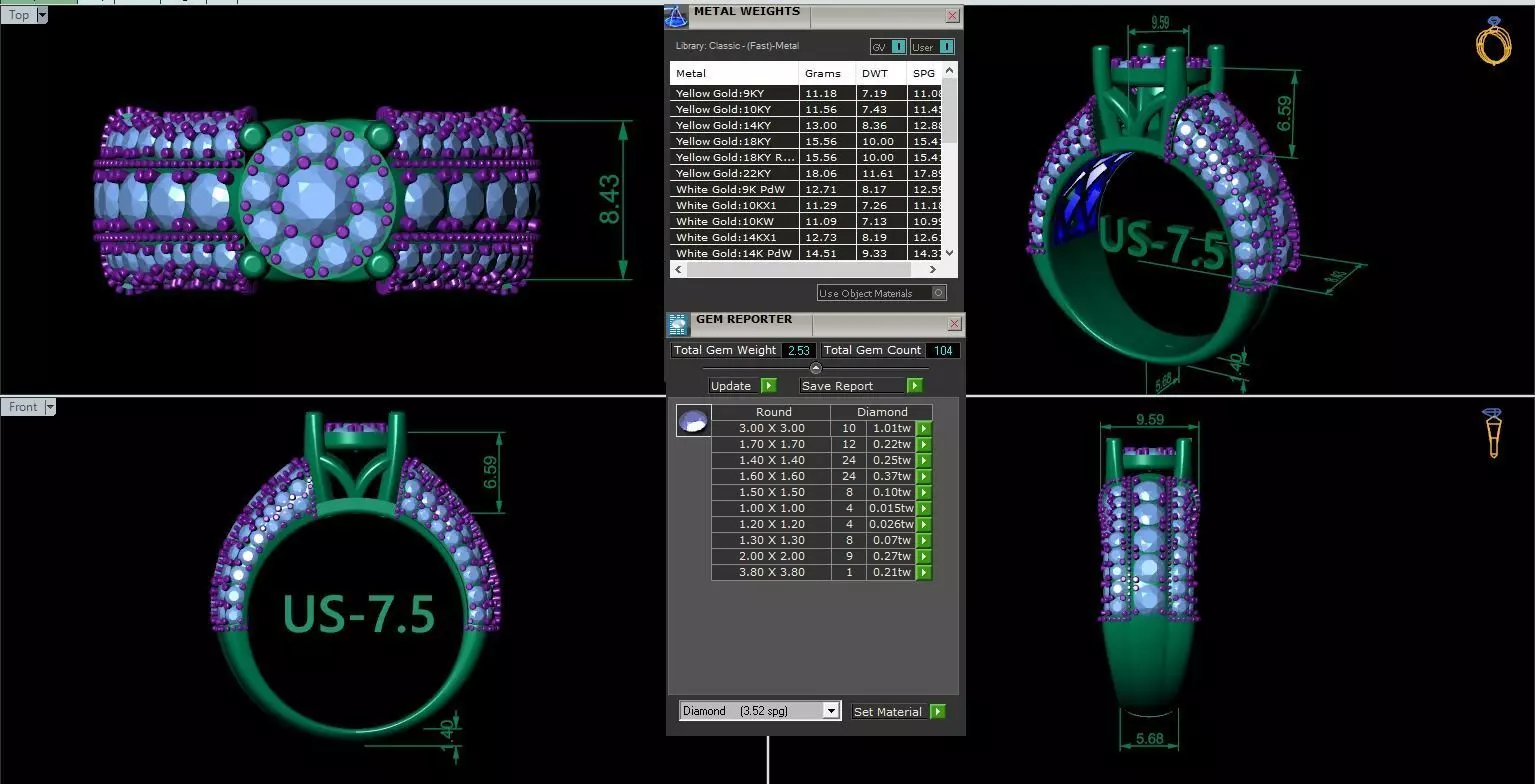Viewport: 1535px width, 784px height.
Task: Click green arrow for 2.00 X 2.00 row
Action: 924,556
